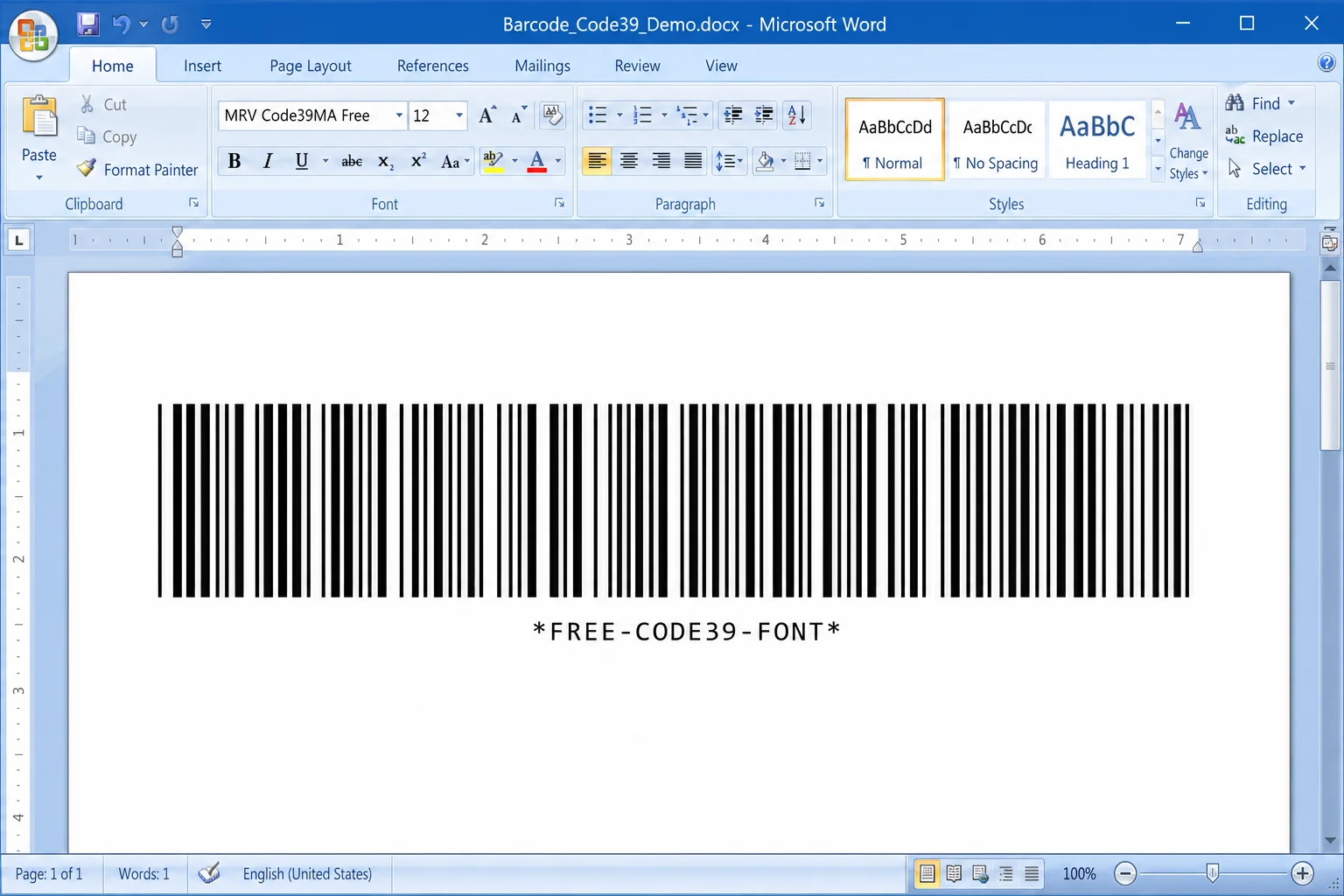Open Change Styles menu
The height and width of the screenshot is (896, 1344).
pos(1188,142)
